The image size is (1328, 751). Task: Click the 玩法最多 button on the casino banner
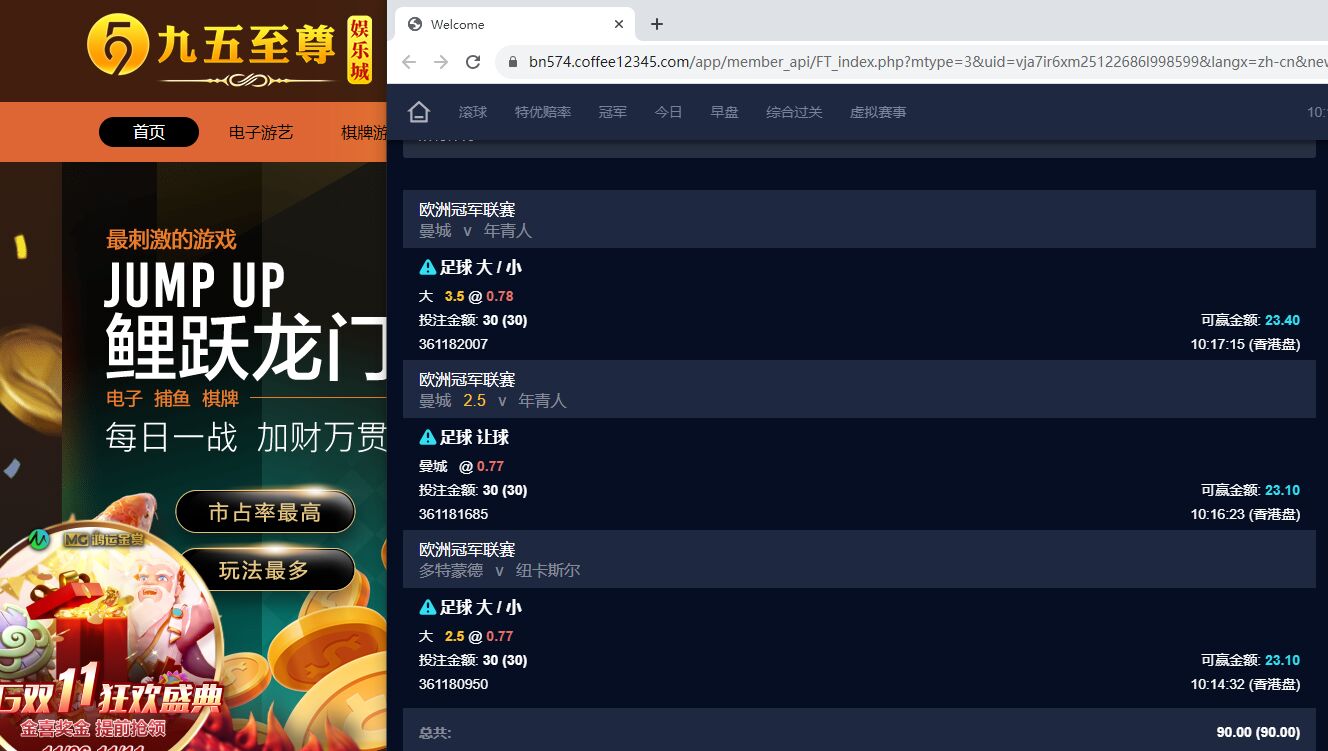pyautogui.click(x=265, y=570)
